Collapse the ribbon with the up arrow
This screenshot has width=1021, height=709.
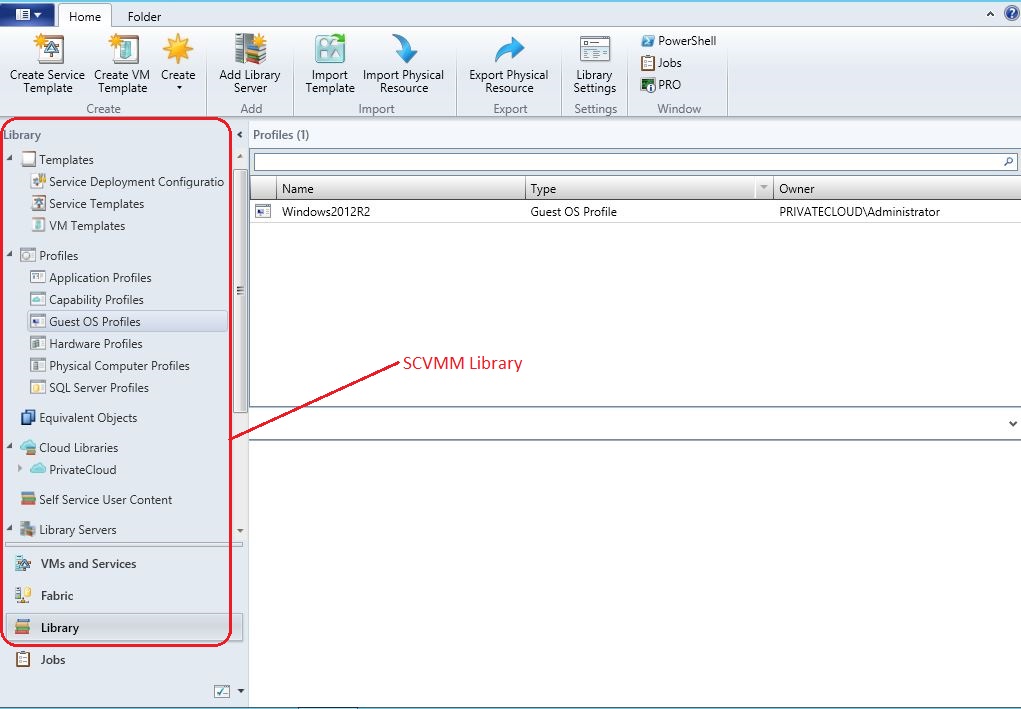coord(990,14)
